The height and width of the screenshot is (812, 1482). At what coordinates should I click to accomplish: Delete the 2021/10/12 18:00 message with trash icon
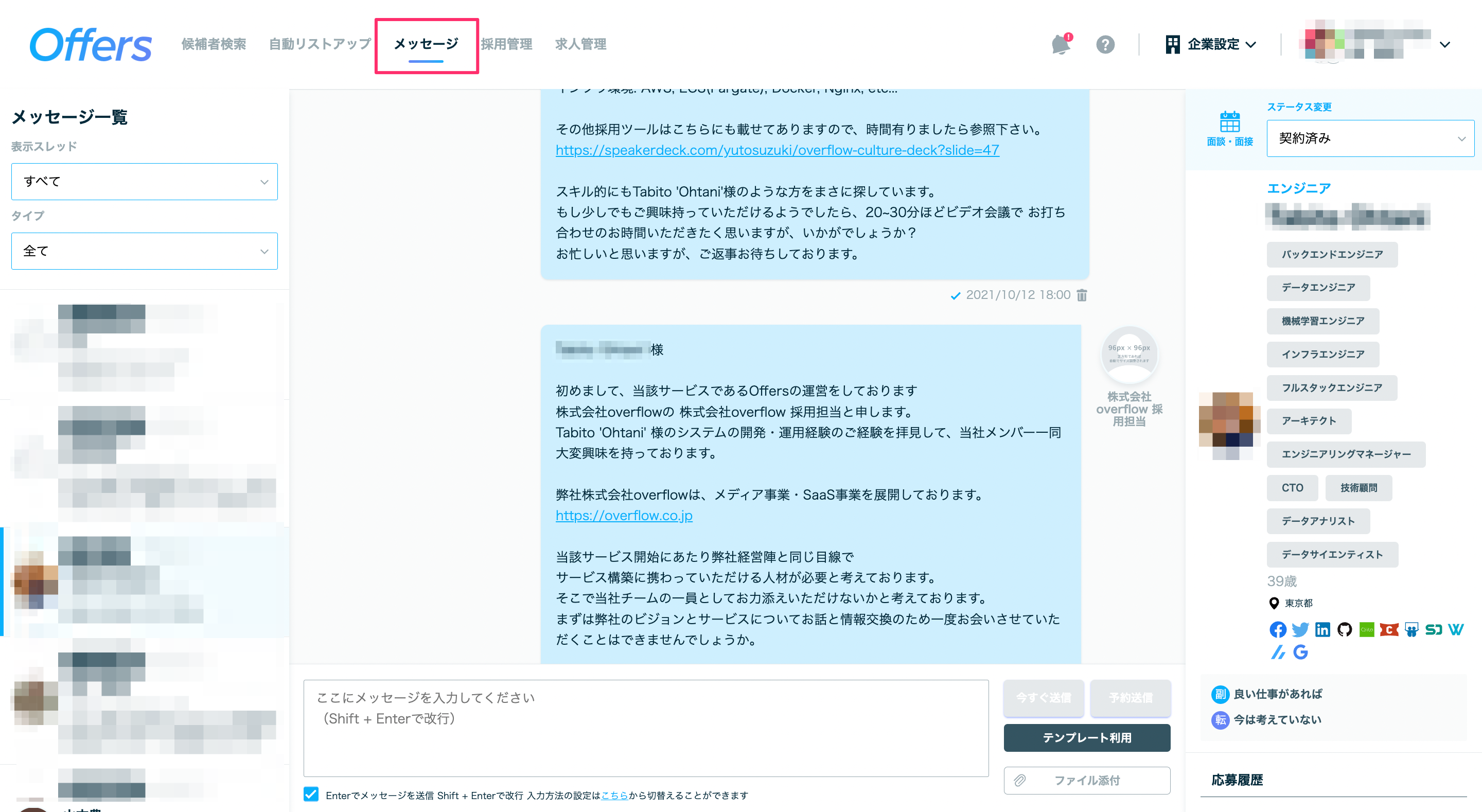[x=1082, y=295]
